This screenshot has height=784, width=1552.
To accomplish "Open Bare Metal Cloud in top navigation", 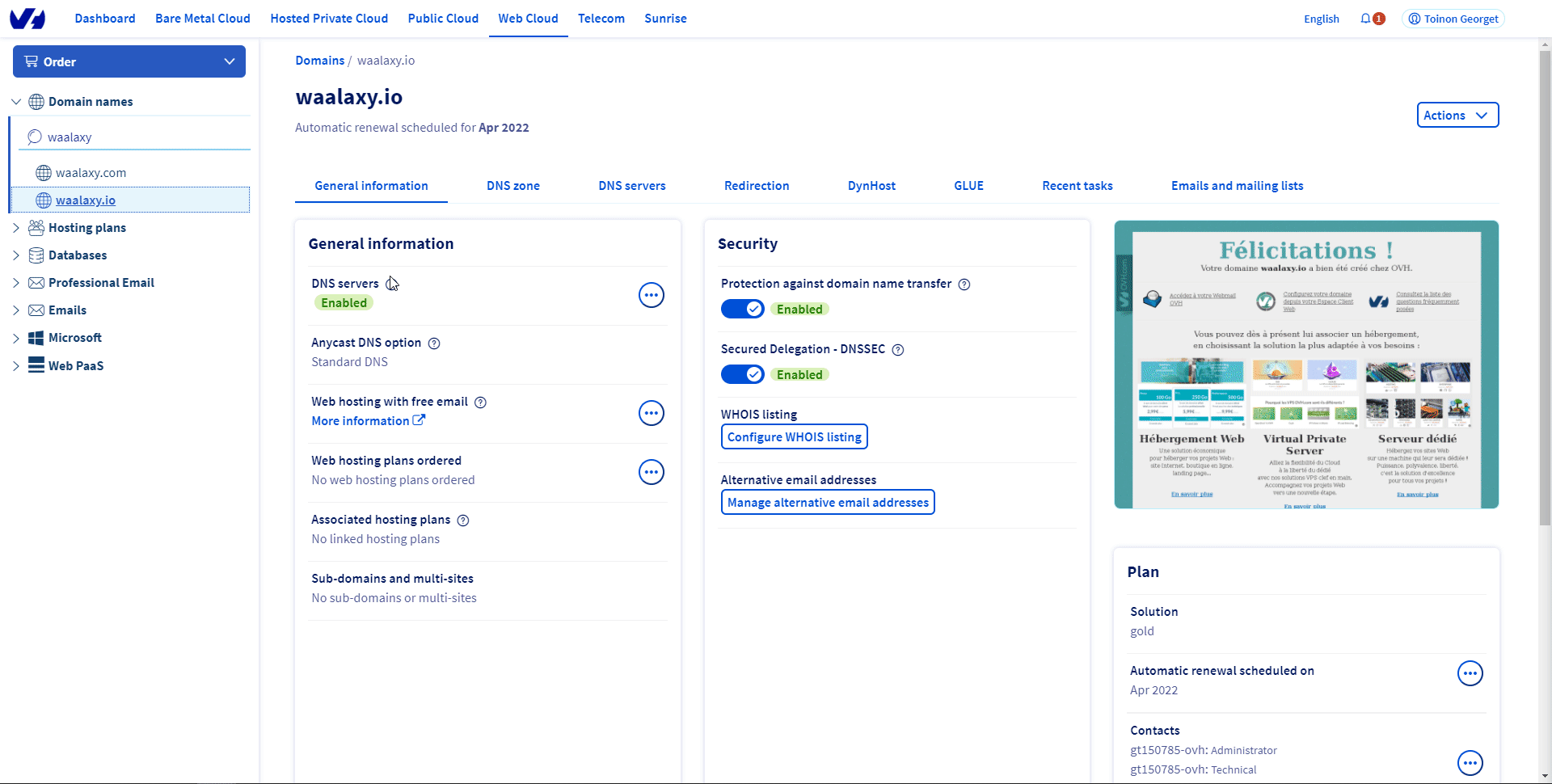I will tap(203, 19).
